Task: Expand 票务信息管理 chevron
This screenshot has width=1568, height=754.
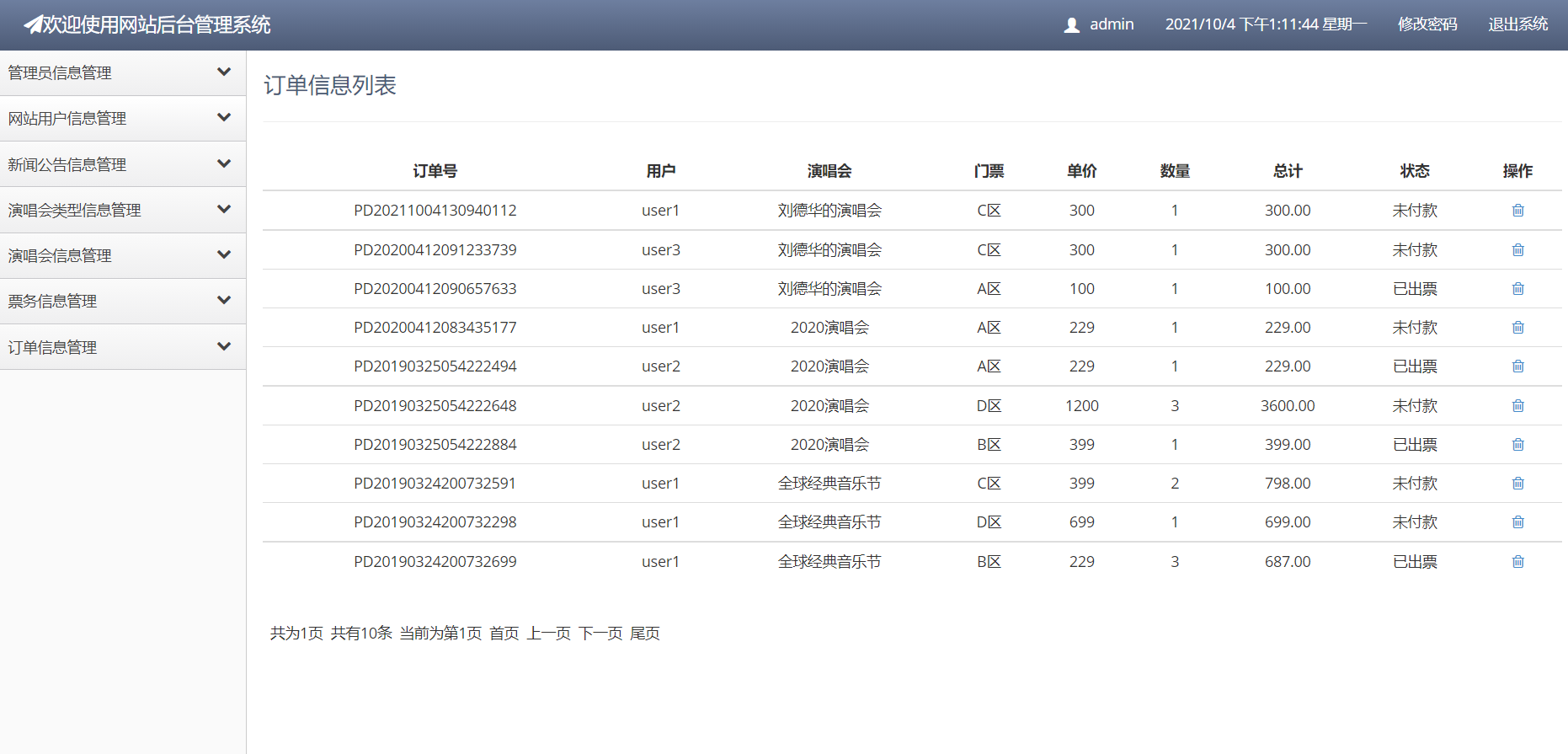Action: coord(224,300)
